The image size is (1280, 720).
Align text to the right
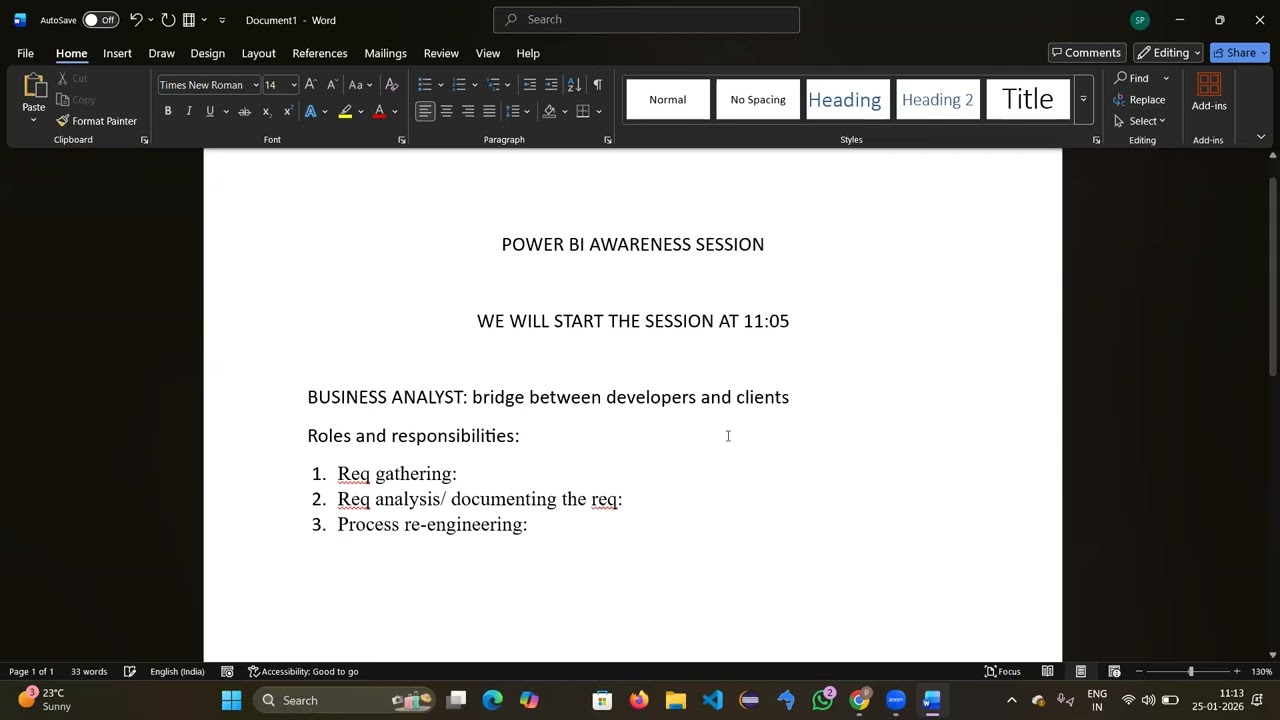(x=468, y=111)
